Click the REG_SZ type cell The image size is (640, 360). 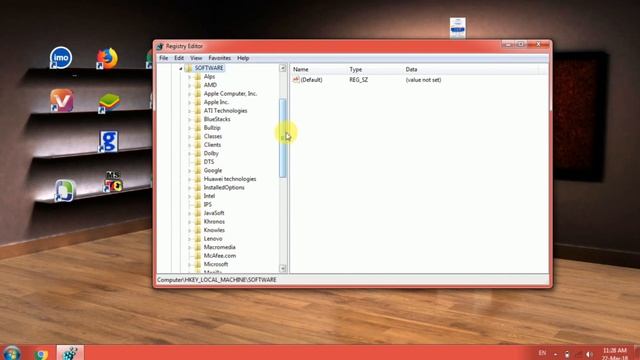[358, 80]
